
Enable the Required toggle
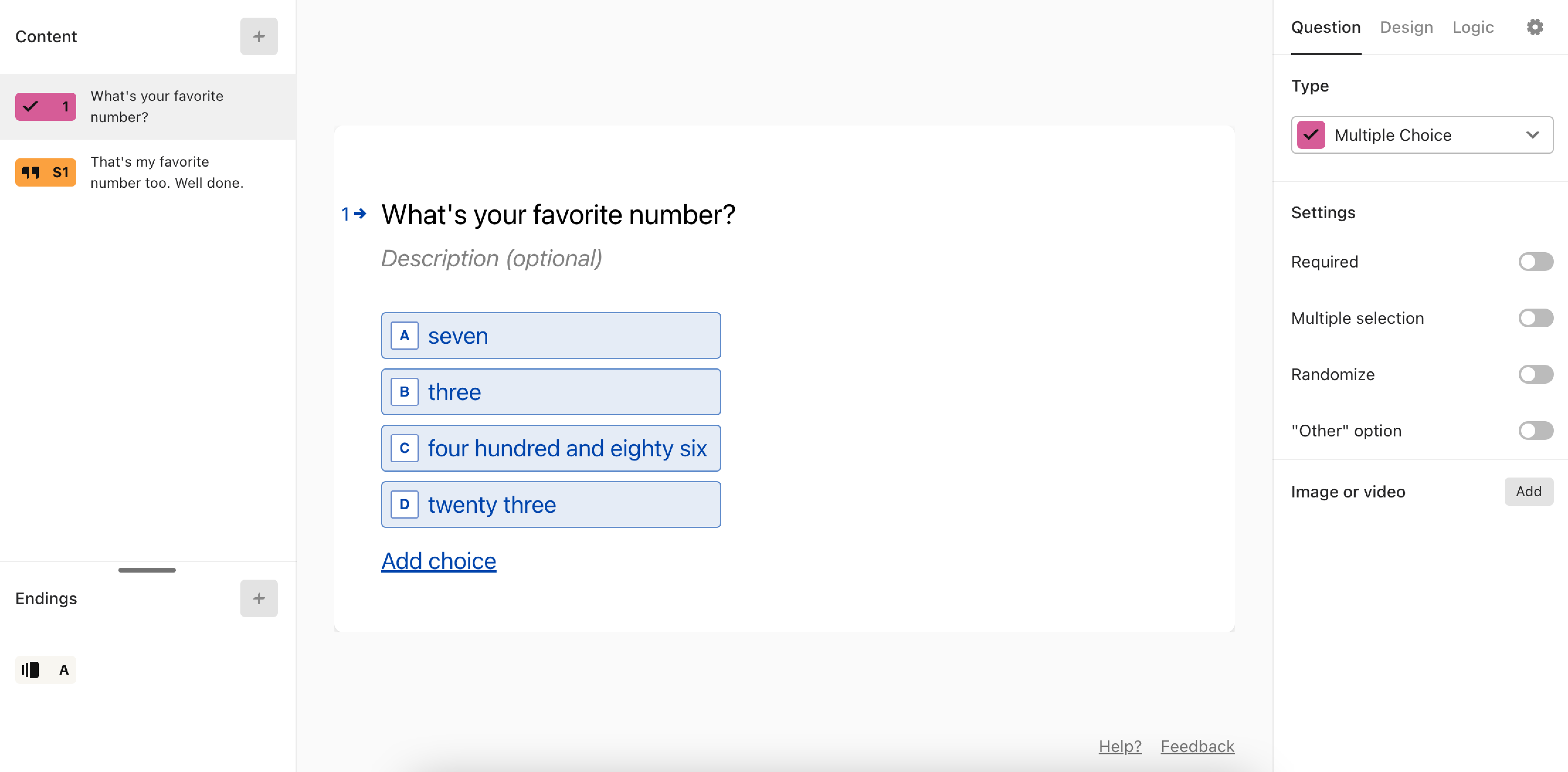click(x=1535, y=262)
